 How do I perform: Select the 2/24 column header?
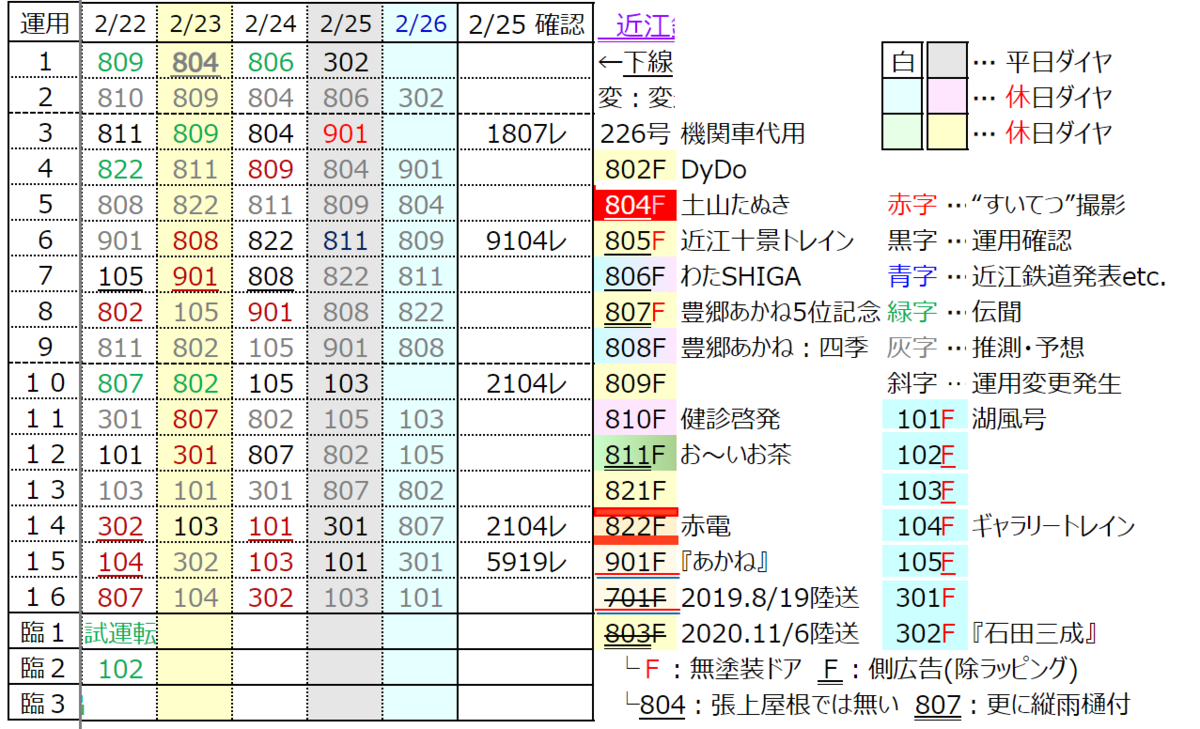(x=269, y=25)
